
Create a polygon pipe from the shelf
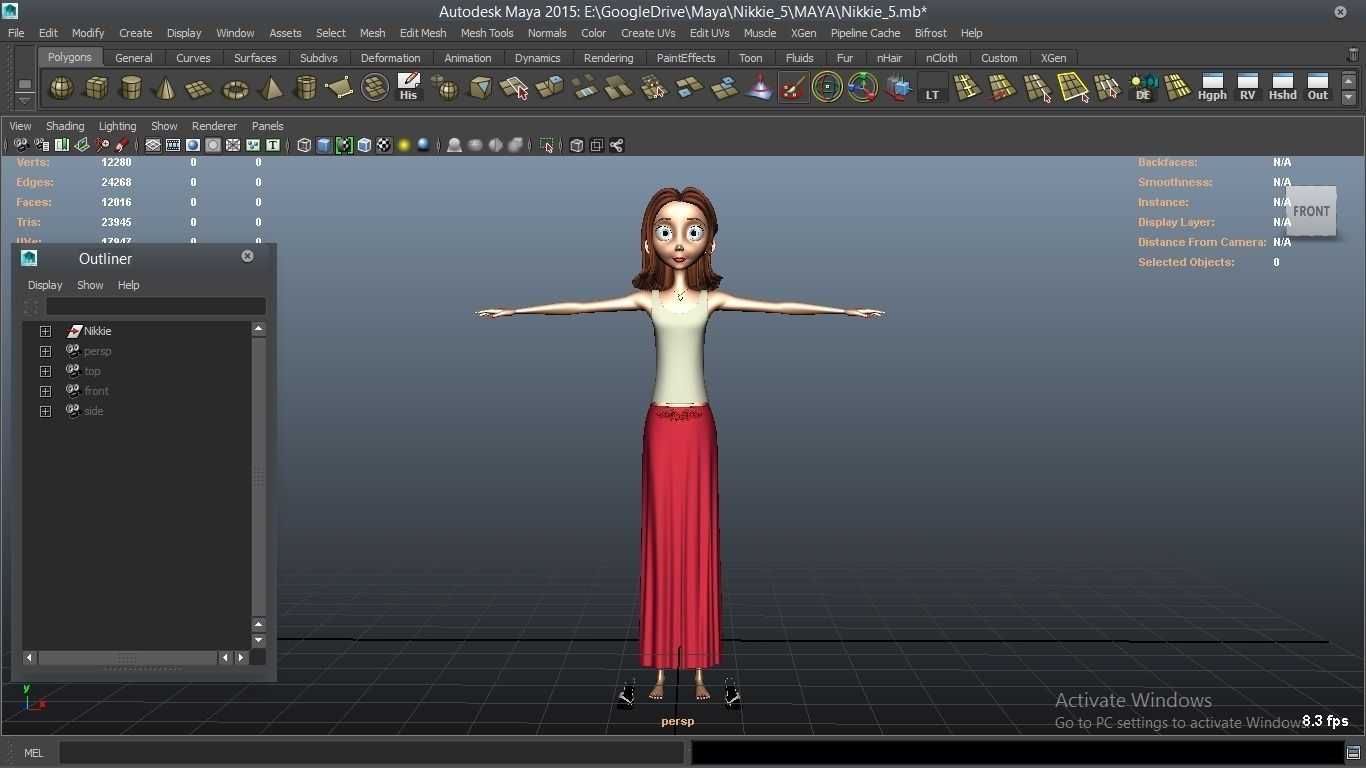click(305, 88)
